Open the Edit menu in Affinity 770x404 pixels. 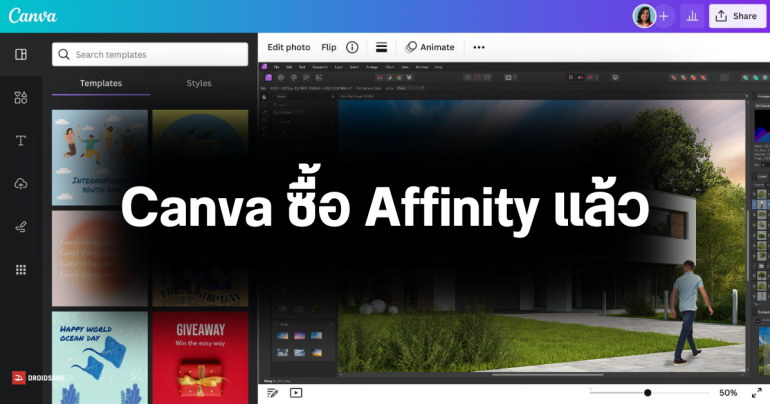pos(289,67)
